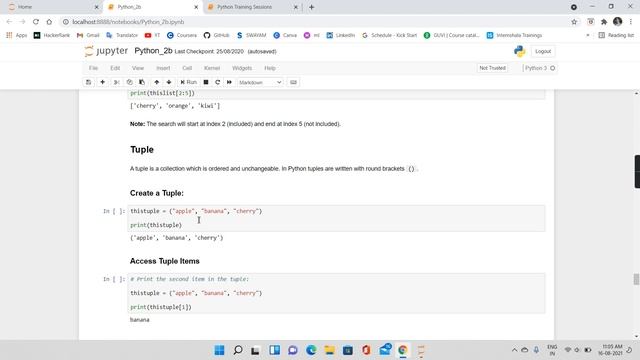Open the cell type Markdown dropdown
Image resolution: width=640 pixels, height=360 pixels.
(x=260, y=82)
